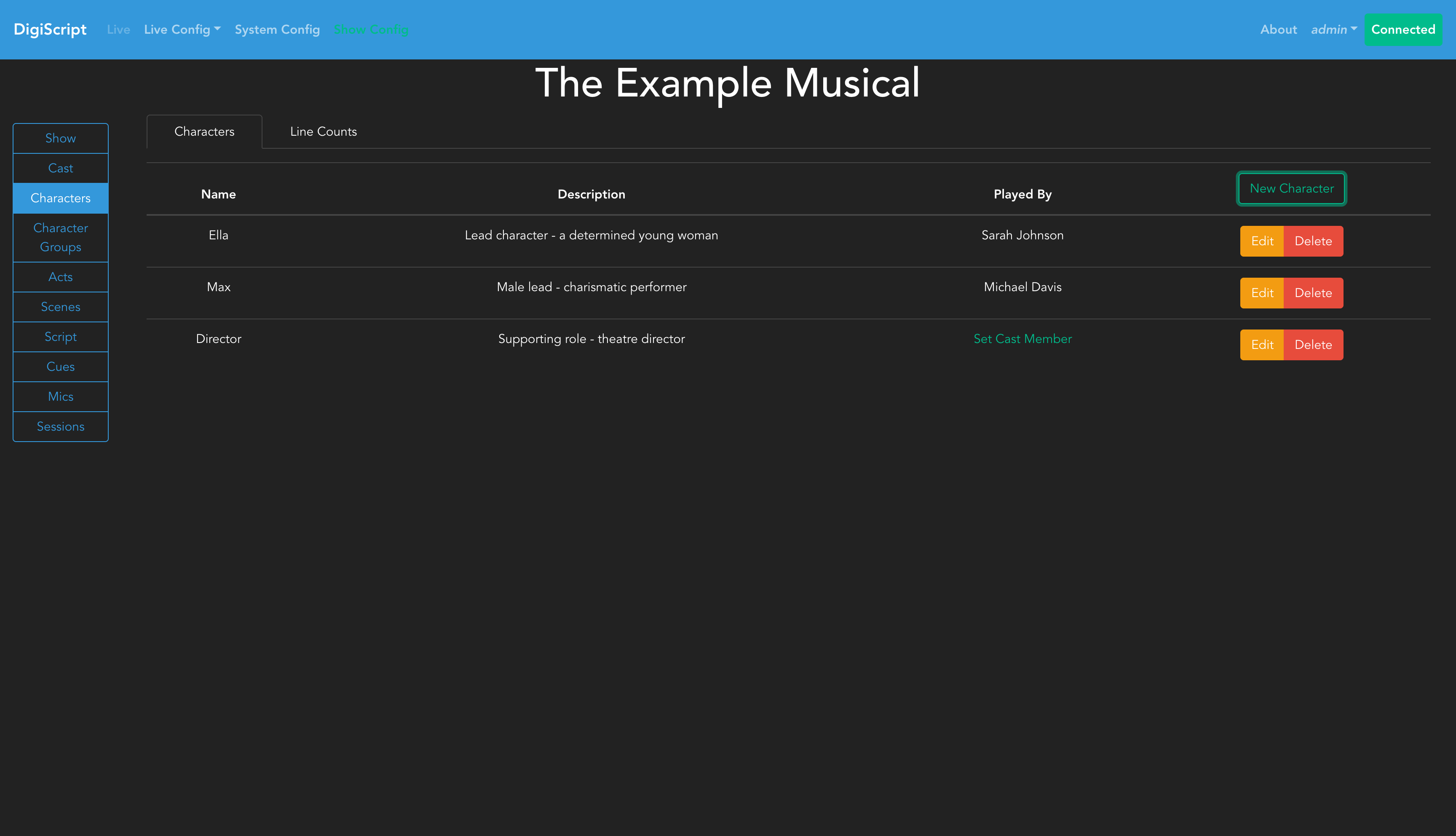Edit the Ella character
The image size is (1456, 836).
point(1261,241)
